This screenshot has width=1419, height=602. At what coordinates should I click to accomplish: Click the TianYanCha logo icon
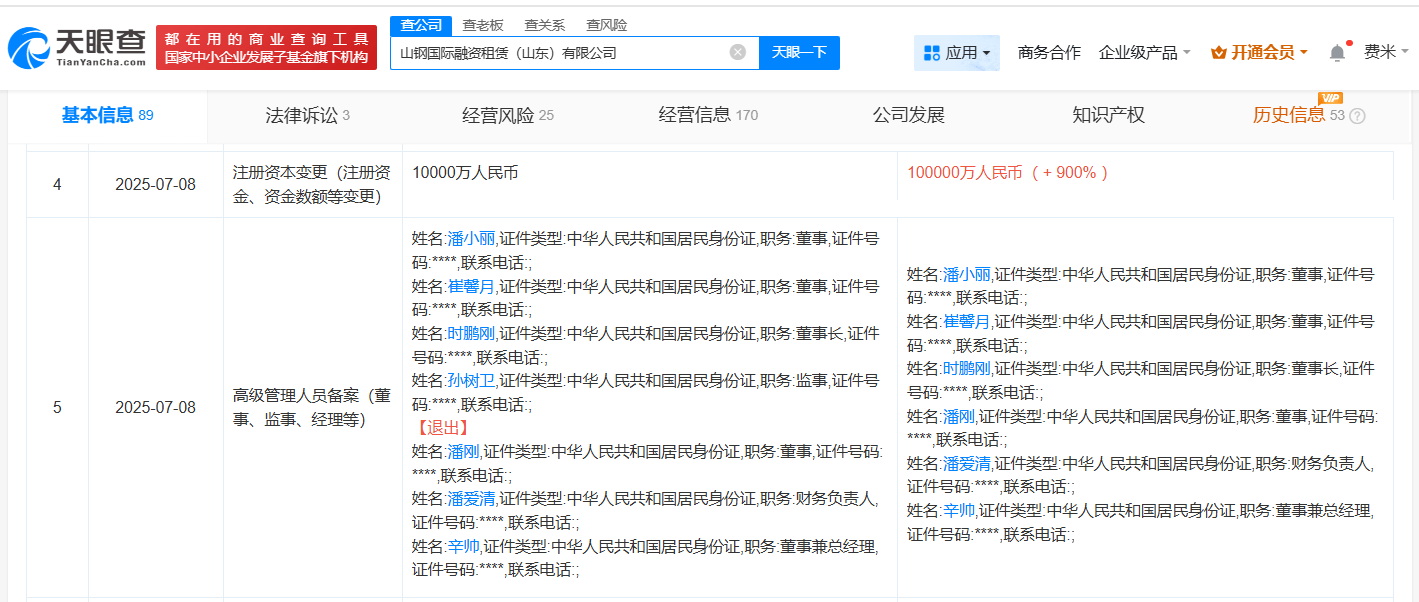tap(28, 48)
